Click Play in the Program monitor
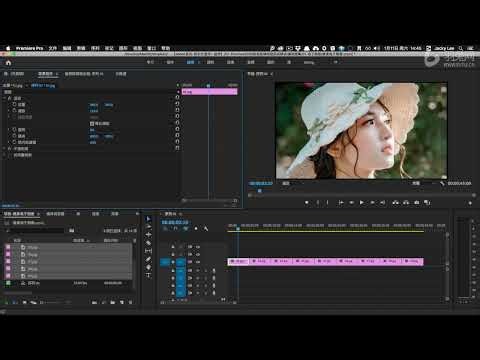Image resolution: width=480 pixels, height=360 pixels. tap(362, 202)
